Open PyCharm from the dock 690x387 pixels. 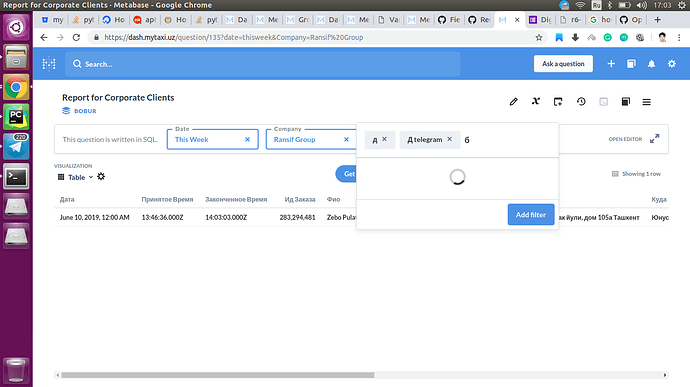[16, 117]
